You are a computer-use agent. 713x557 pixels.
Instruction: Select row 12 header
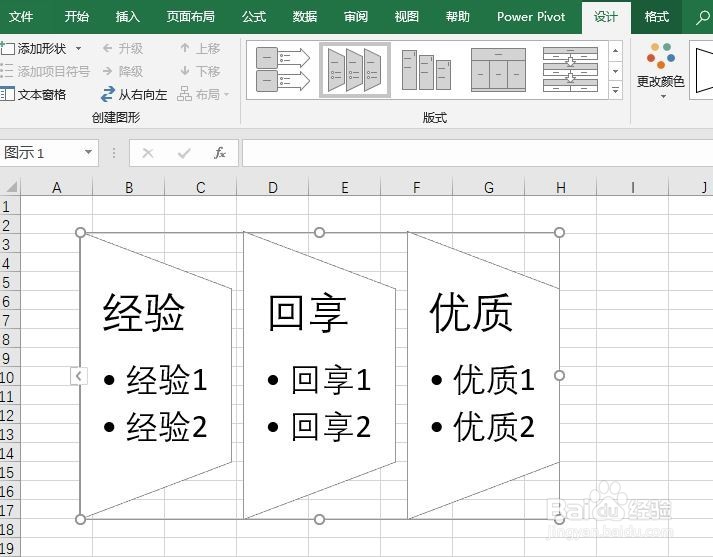point(10,415)
